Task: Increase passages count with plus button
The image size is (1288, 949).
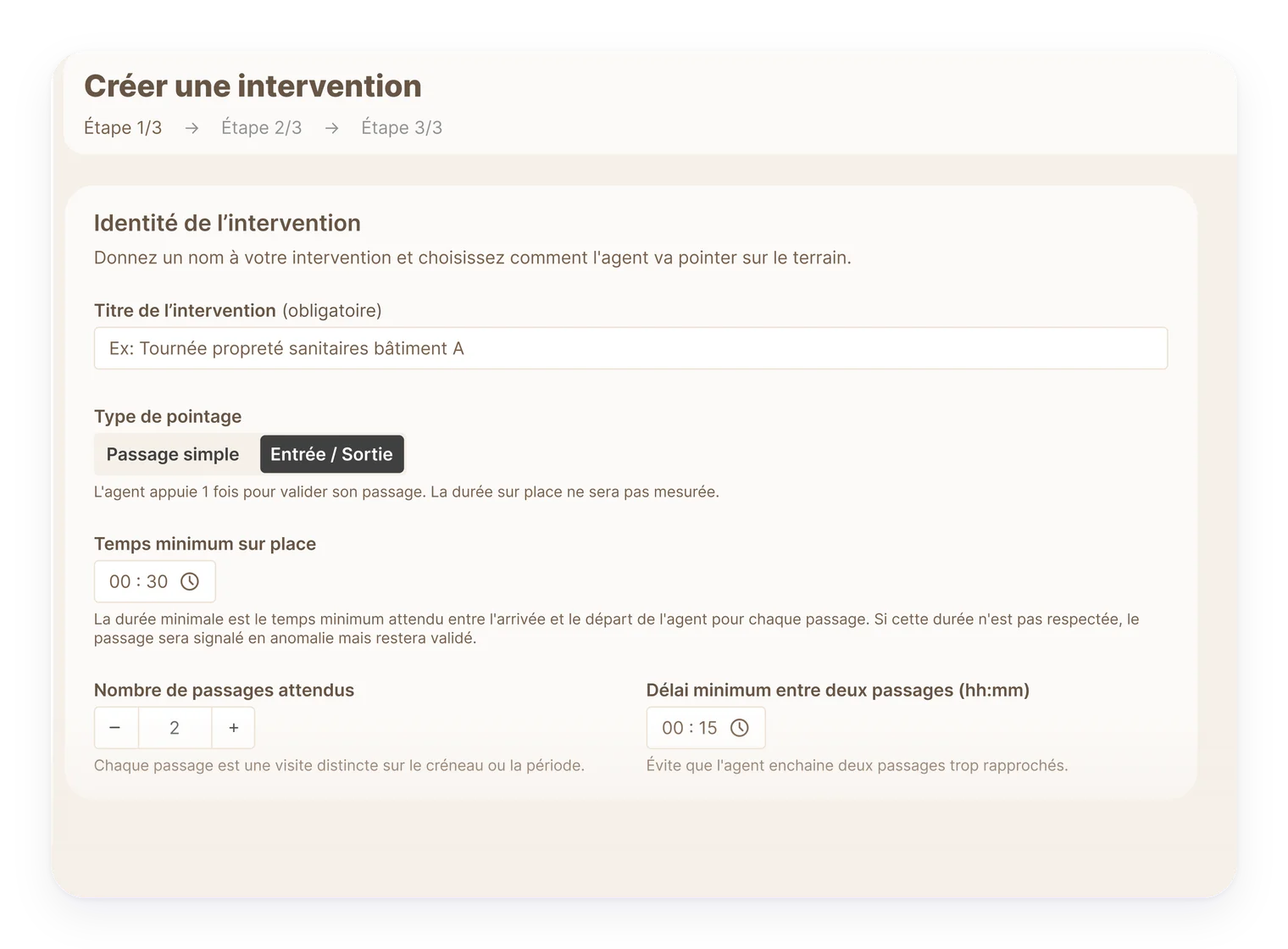Action: pyautogui.click(x=234, y=728)
